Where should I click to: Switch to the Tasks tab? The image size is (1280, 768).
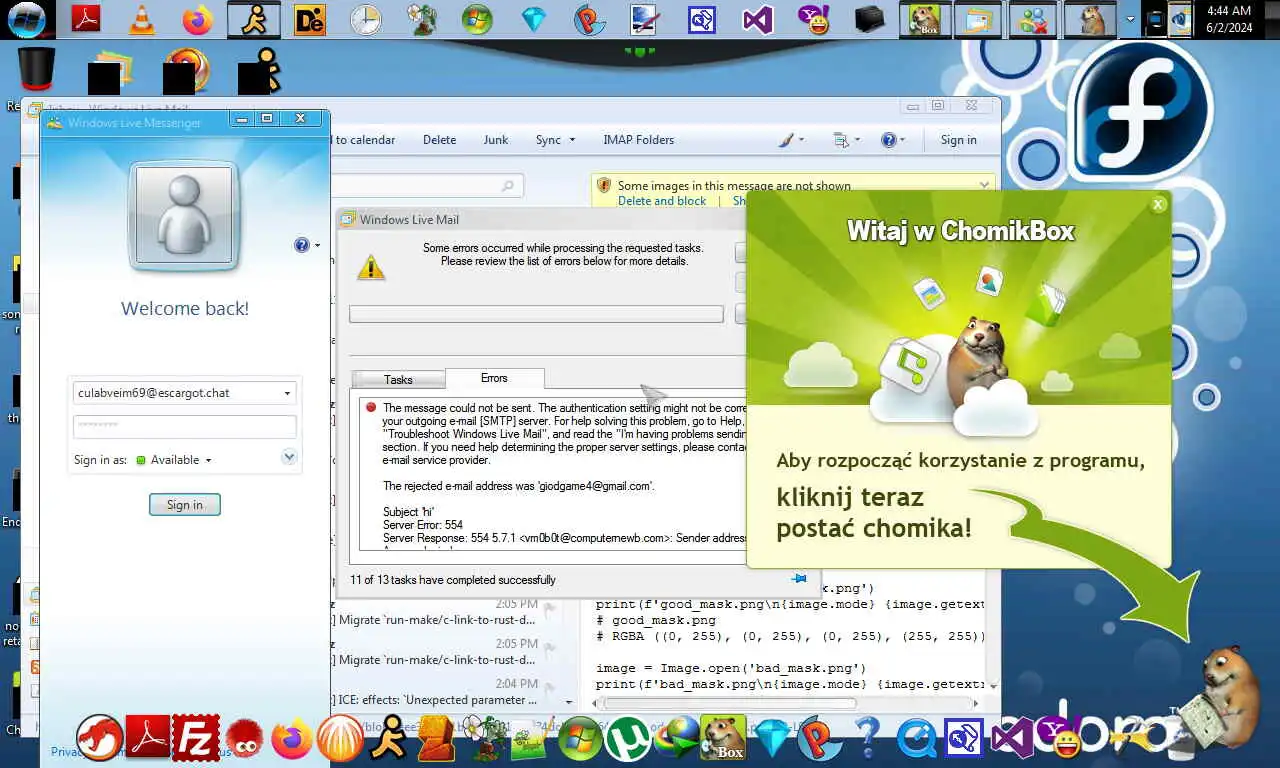coord(398,379)
